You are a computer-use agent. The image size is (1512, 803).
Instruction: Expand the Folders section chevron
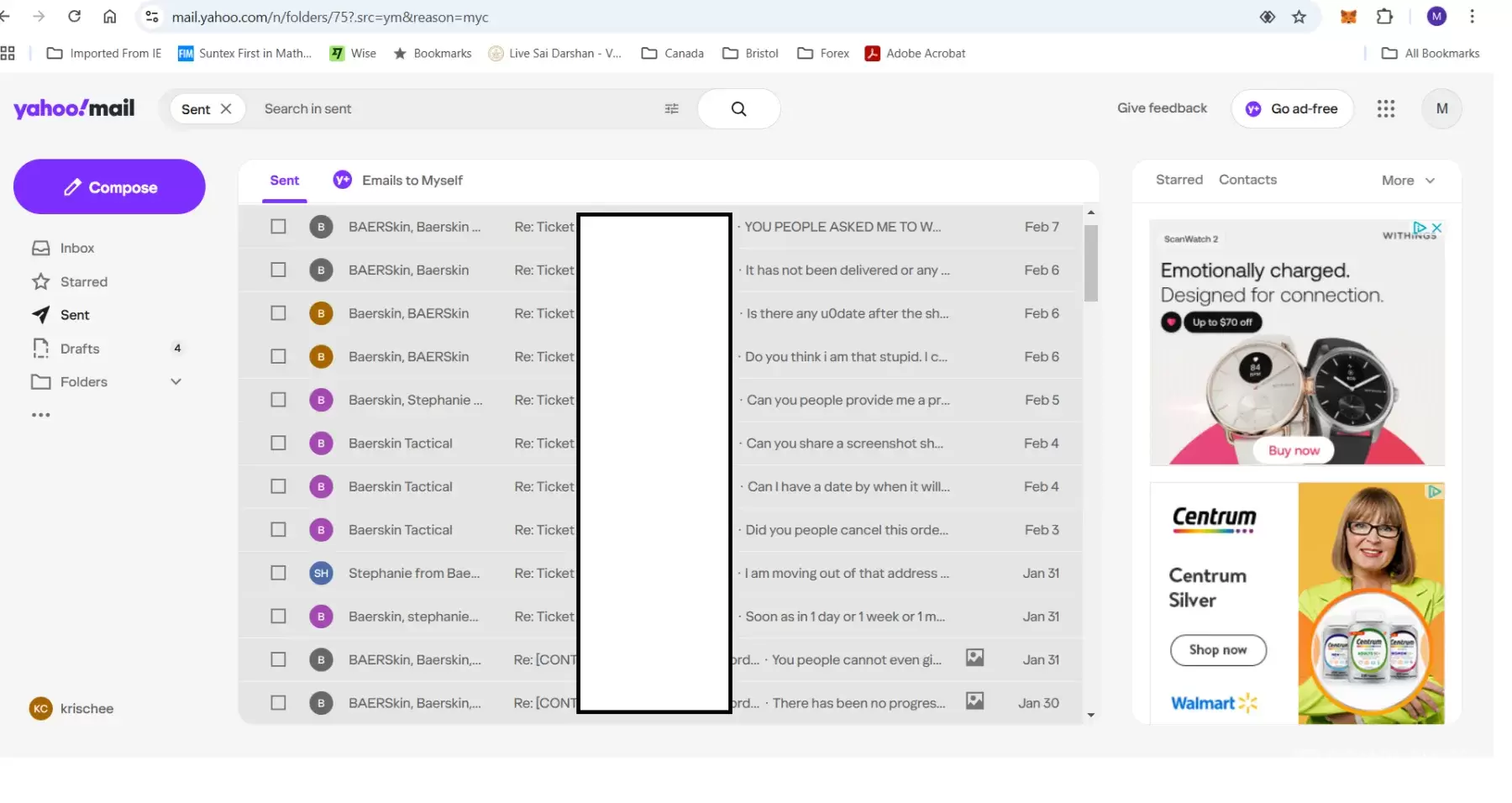click(176, 382)
